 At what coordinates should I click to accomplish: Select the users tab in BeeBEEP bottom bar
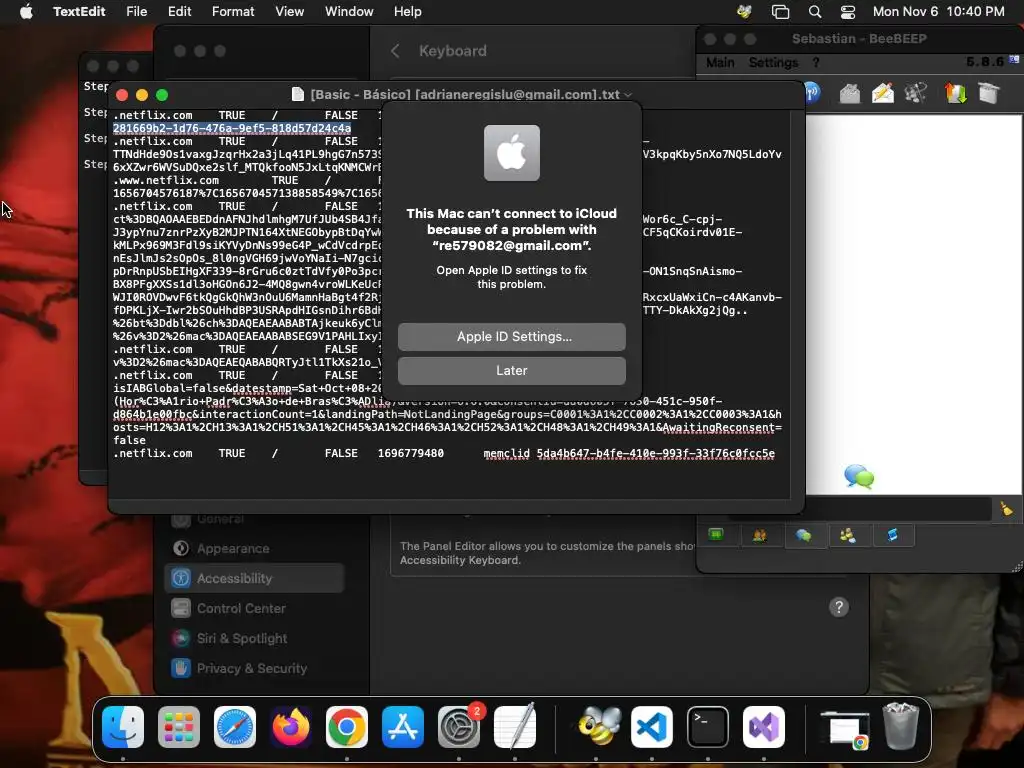pos(760,536)
